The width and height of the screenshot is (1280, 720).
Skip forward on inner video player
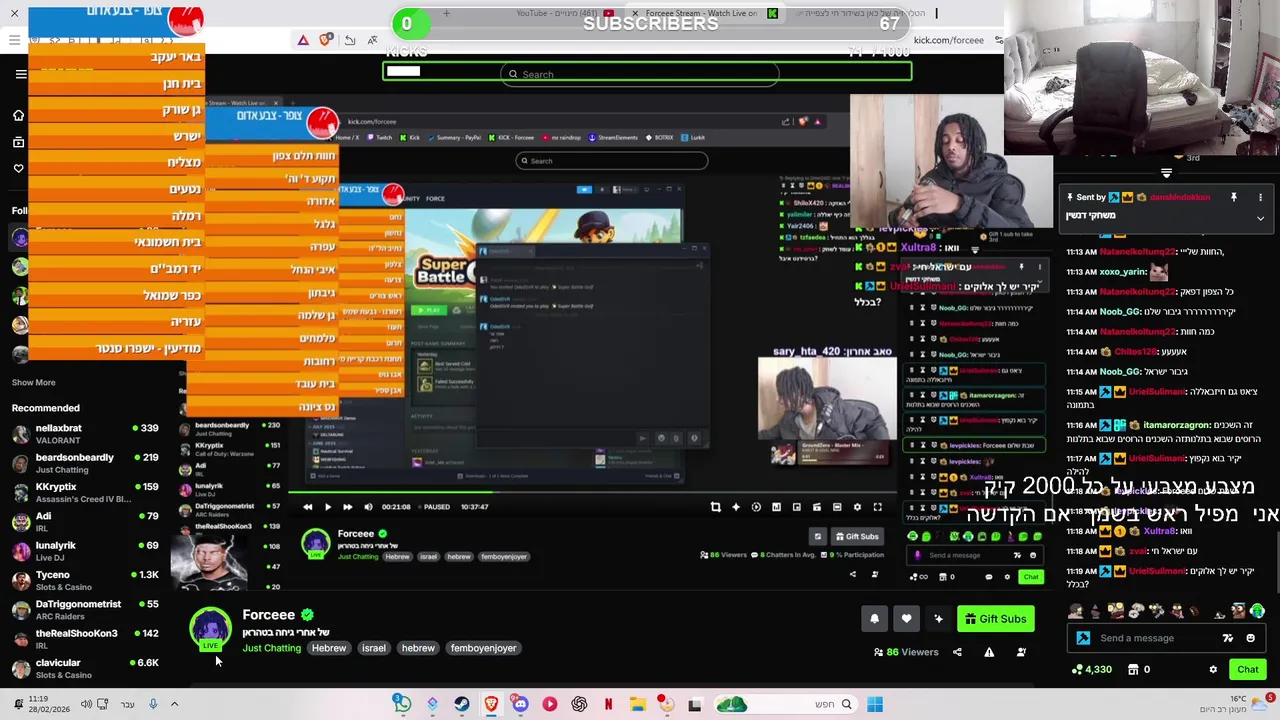[347, 507]
